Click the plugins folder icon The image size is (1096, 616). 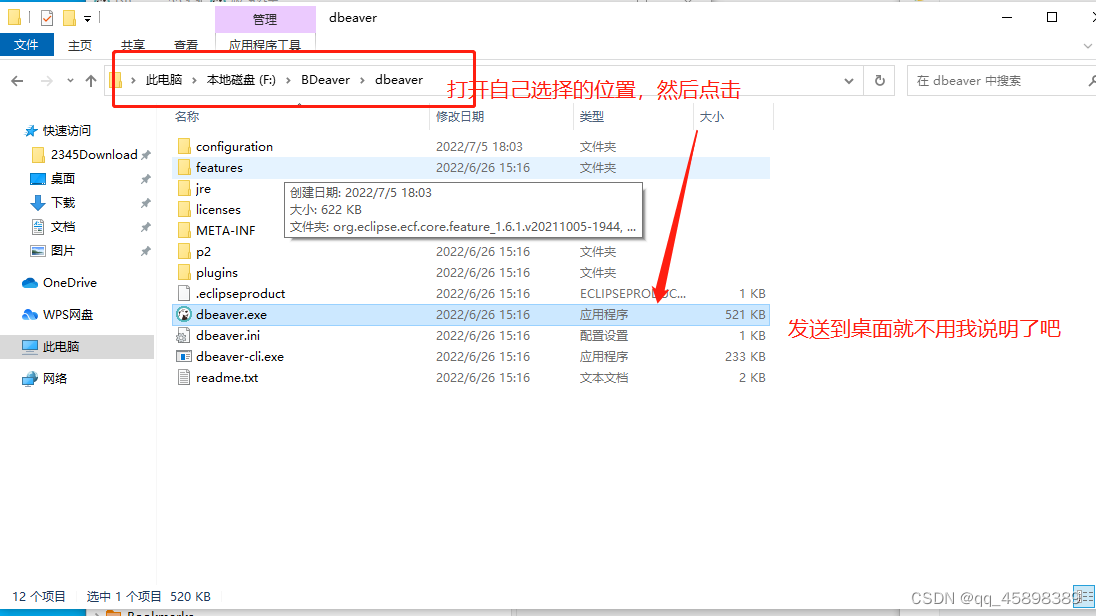pyautogui.click(x=184, y=272)
